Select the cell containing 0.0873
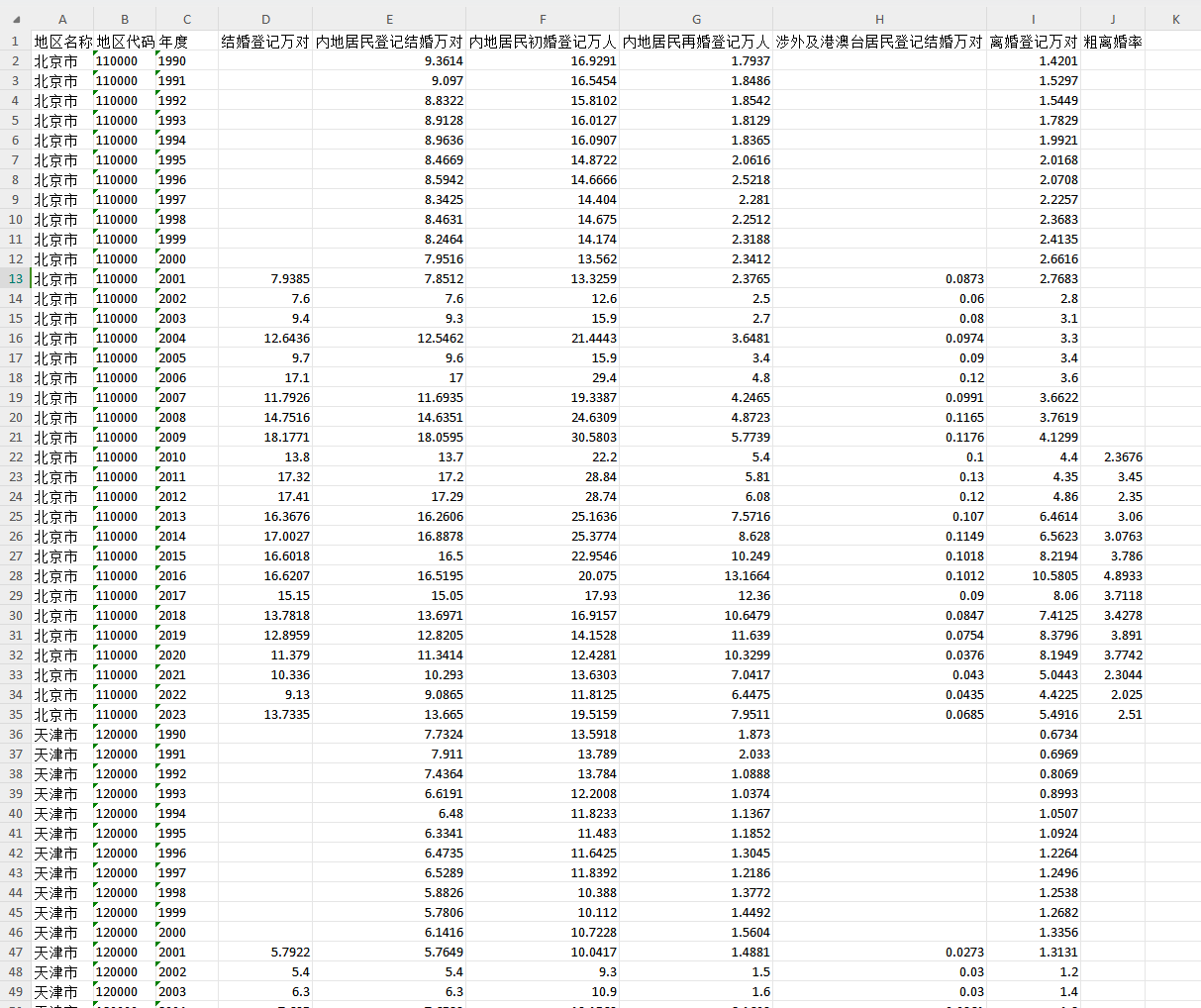This screenshot has height=1008, width=1201. coord(879,278)
